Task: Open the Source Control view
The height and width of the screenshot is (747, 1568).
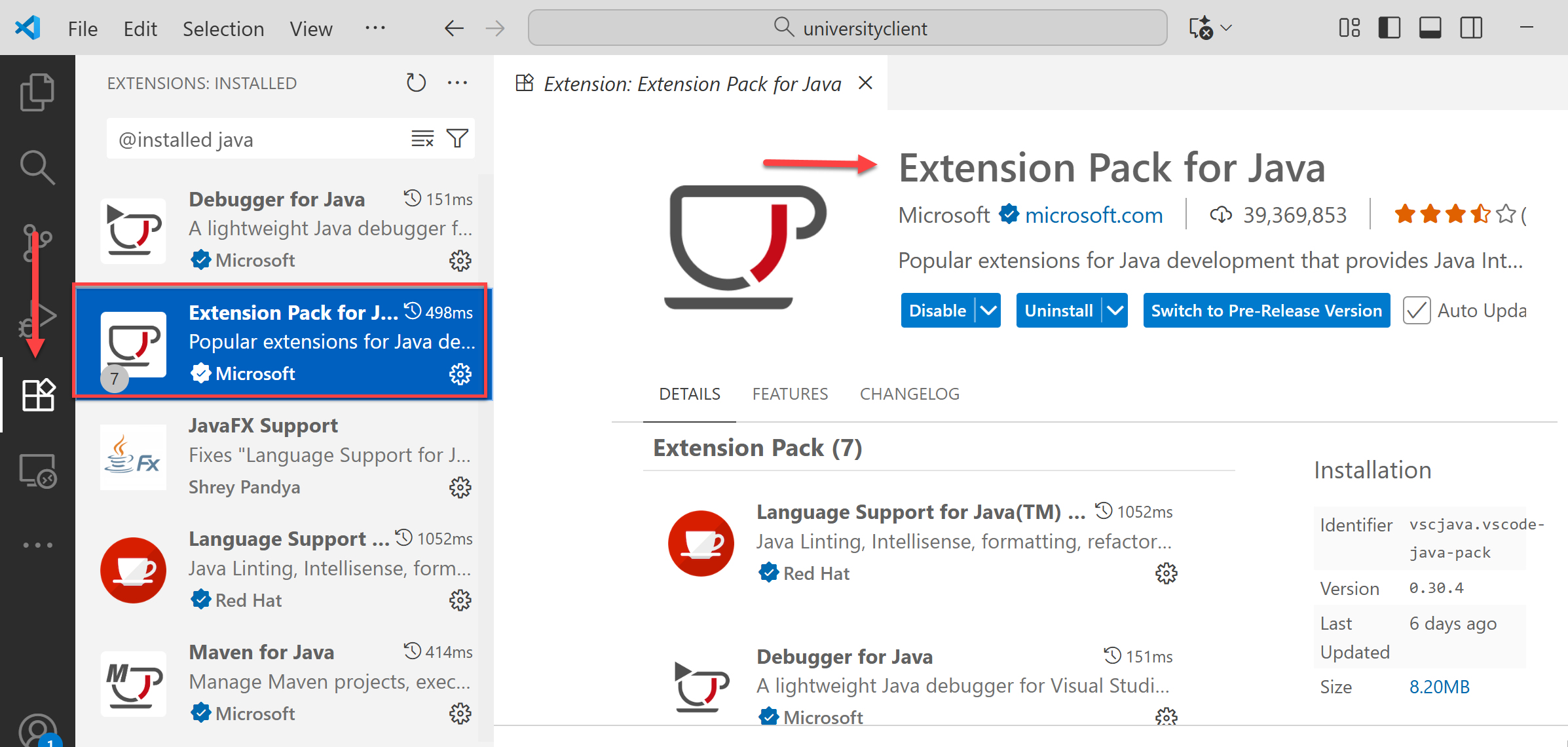Action: click(37, 241)
